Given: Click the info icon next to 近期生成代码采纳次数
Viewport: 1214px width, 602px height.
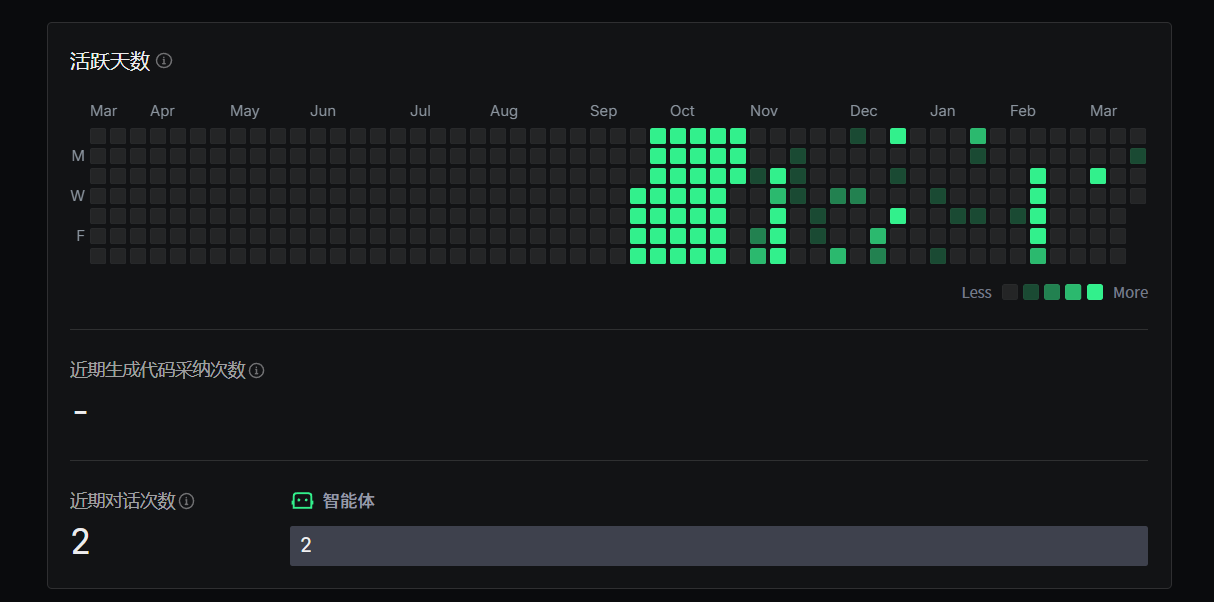Looking at the screenshot, I should [257, 371].
